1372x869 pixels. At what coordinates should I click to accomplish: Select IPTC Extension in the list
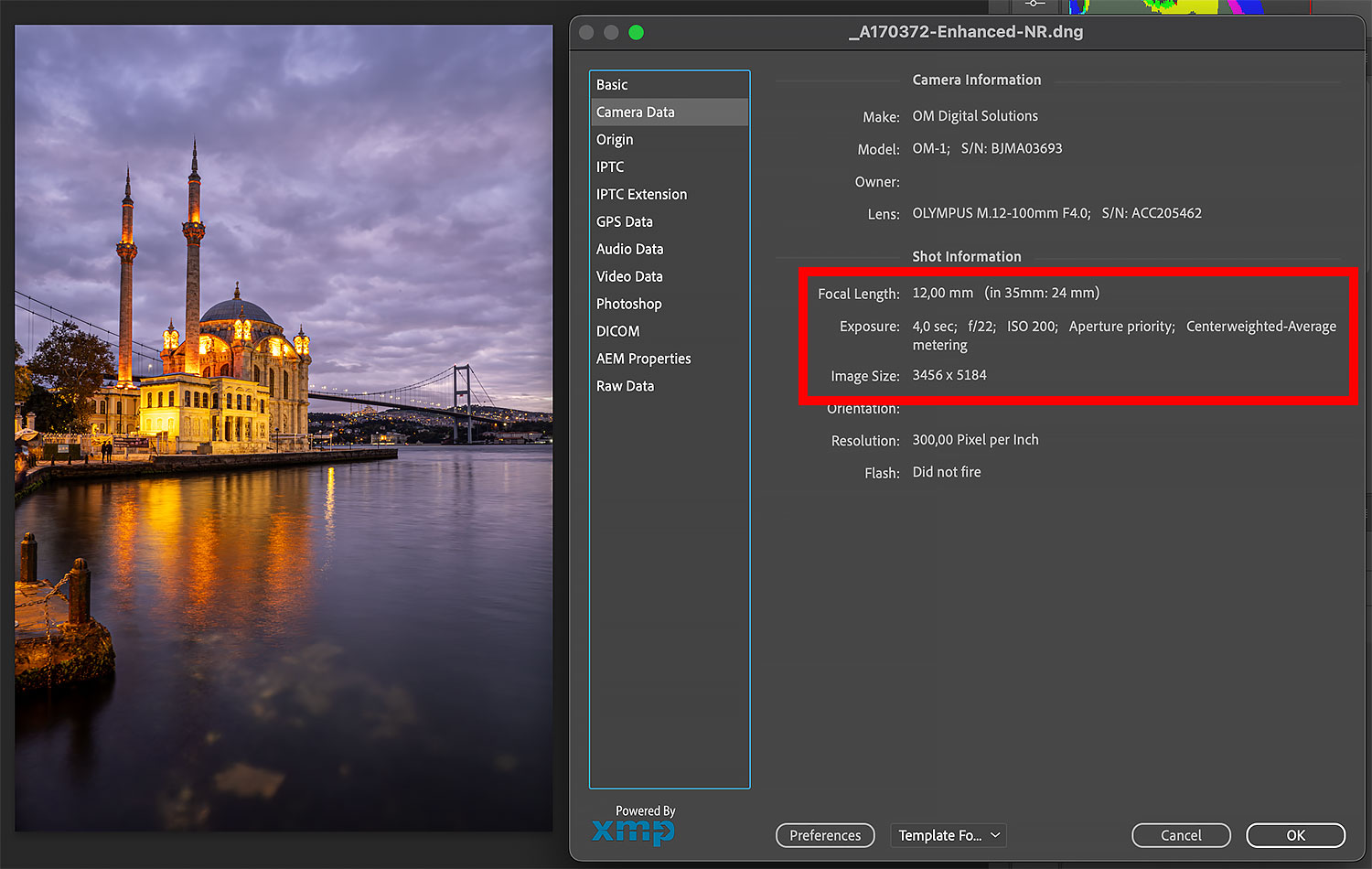[x=641, y=195]
